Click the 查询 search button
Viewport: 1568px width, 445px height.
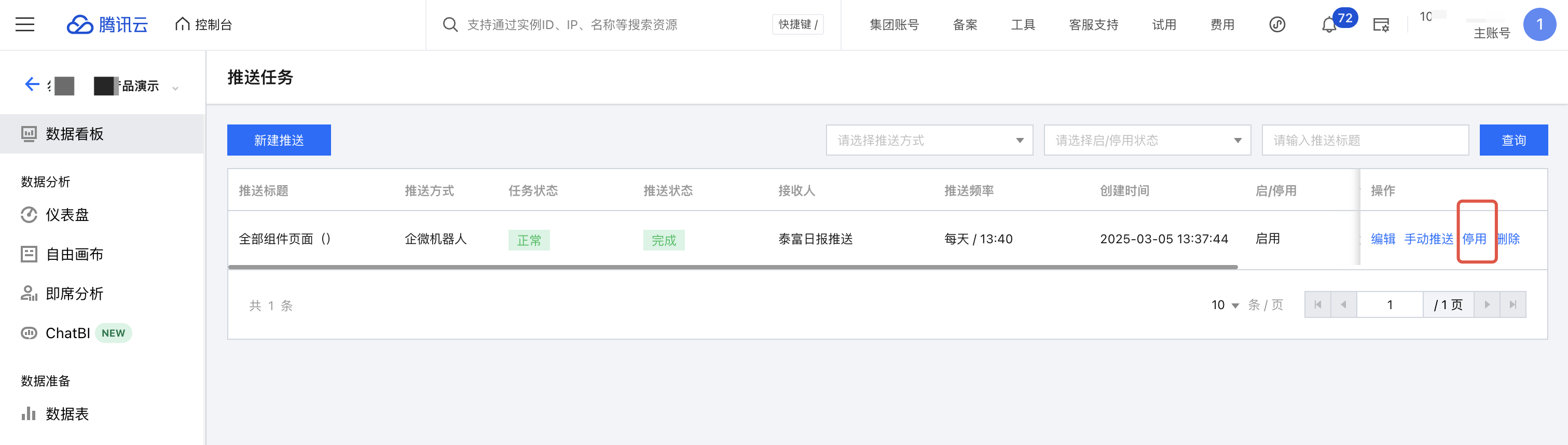pyautogui.click(x=1513, y=140)
